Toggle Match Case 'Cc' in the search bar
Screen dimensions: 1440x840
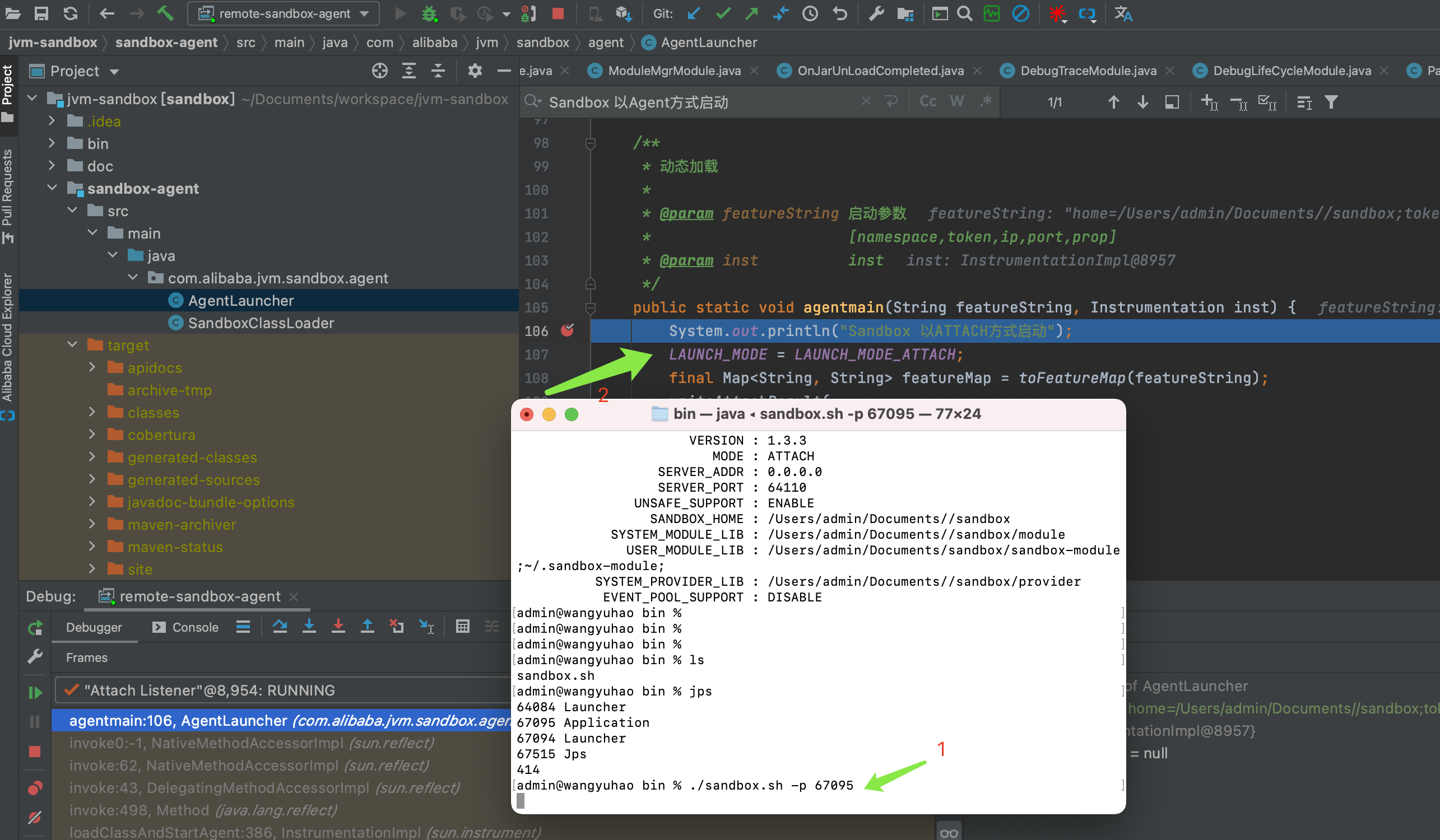tap(927, 102)
